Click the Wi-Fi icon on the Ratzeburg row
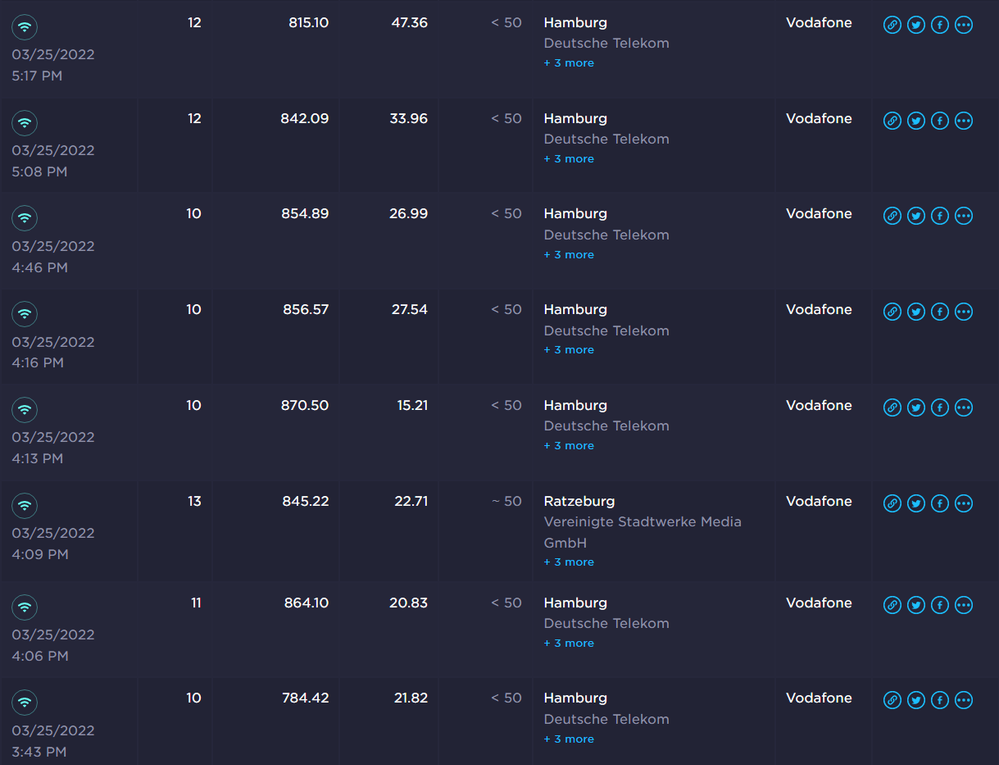Image resolution: width=999 pixels, height=765 pixels. coord(25,505)
